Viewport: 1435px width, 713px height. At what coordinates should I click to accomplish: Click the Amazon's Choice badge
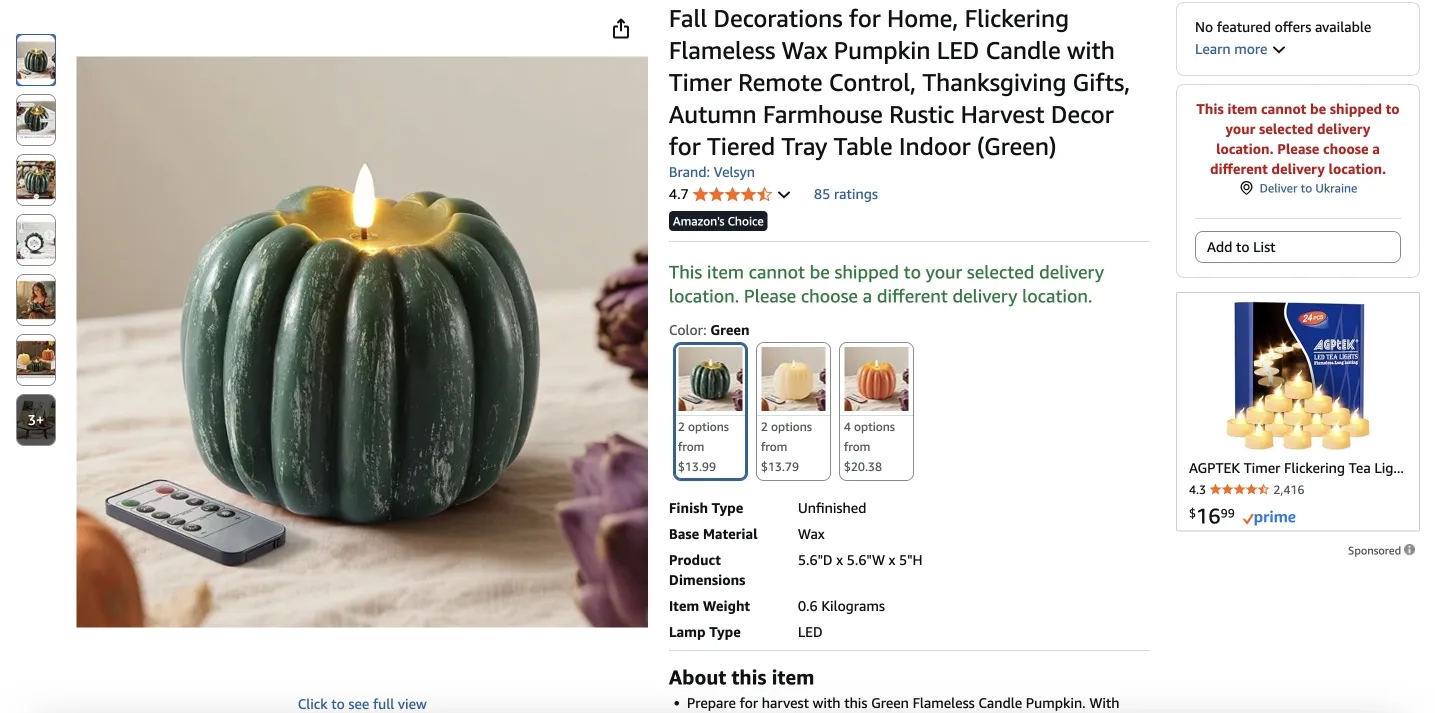718,222
